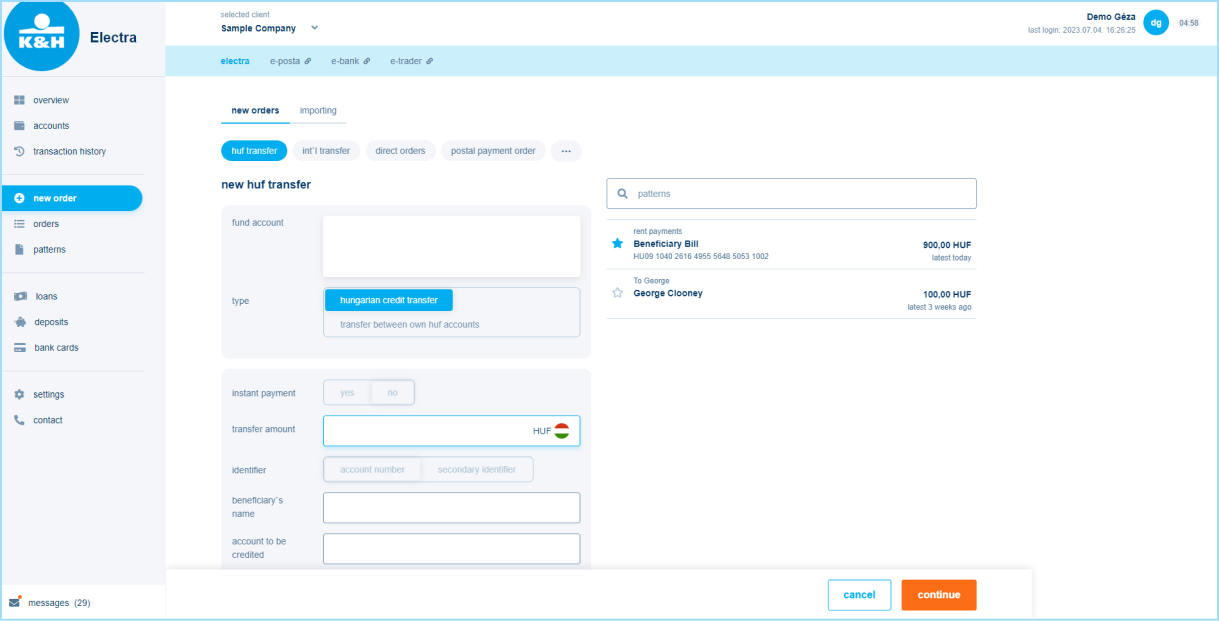Click the deposits piggy bank icon
Viewport: 1219px width, 621px height.
(19, 322)
